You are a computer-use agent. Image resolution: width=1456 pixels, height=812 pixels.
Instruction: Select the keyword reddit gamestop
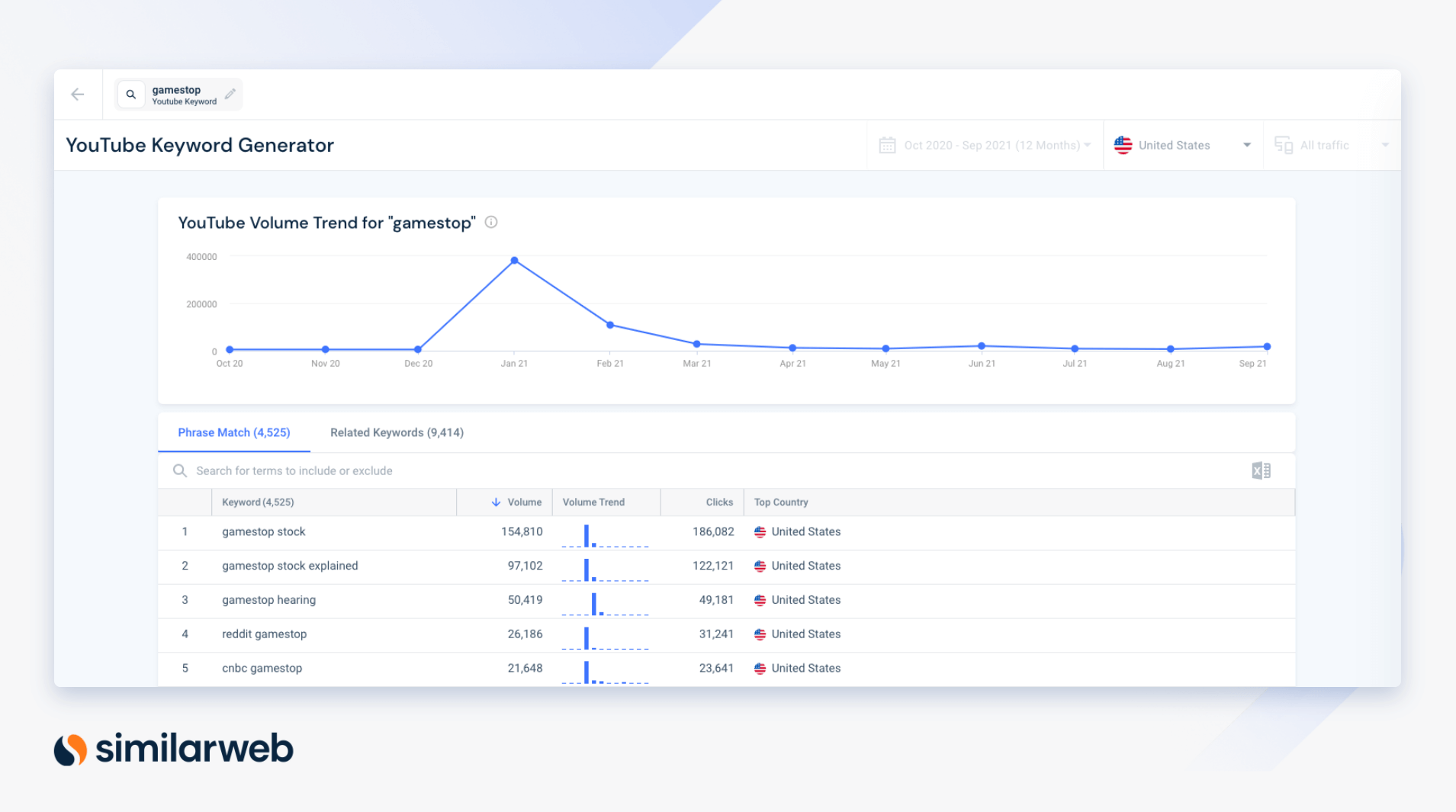point(264,634)
